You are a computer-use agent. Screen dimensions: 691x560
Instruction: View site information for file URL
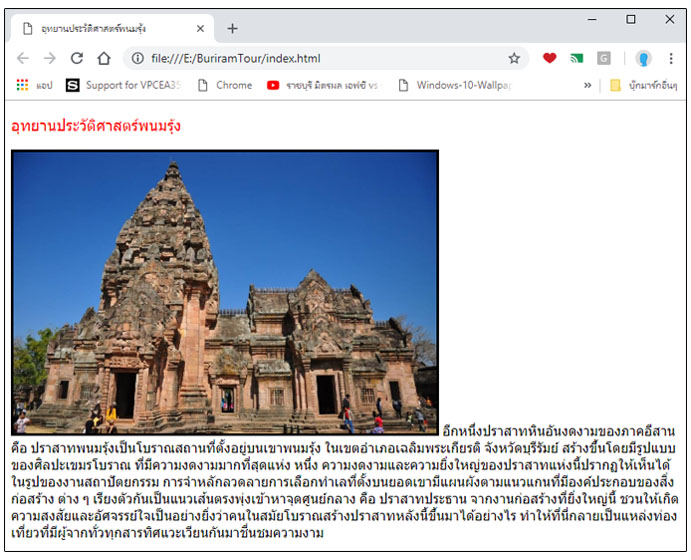pyautogui.click(x=137, y=59)
